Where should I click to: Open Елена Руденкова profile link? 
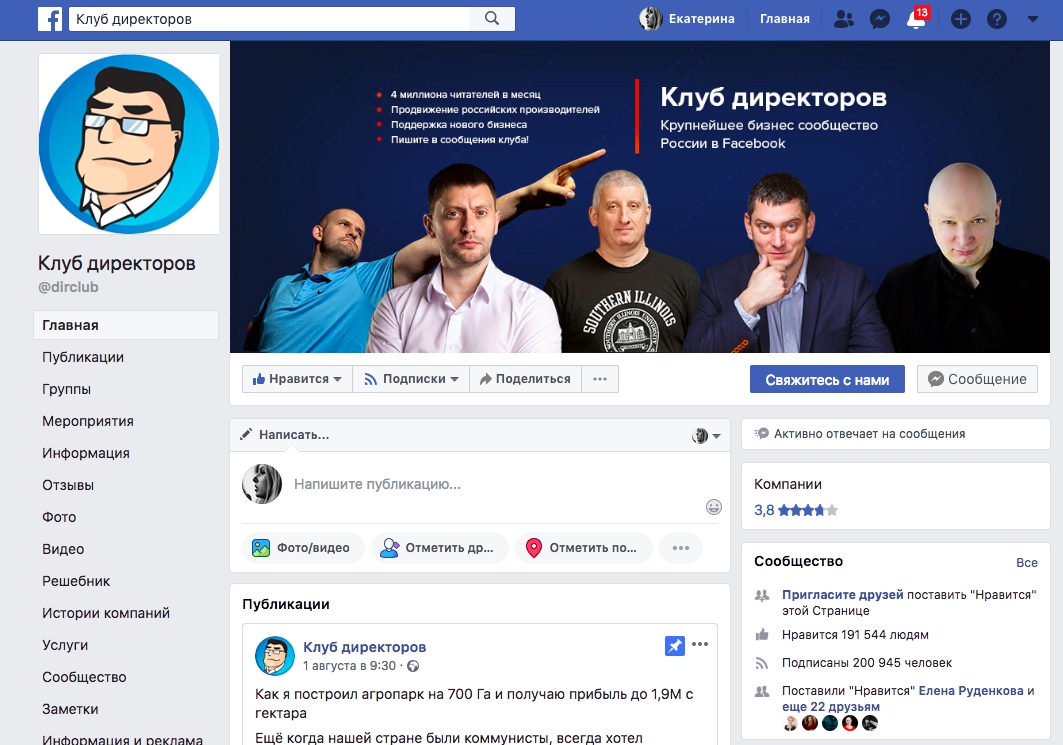click(971, 691)
